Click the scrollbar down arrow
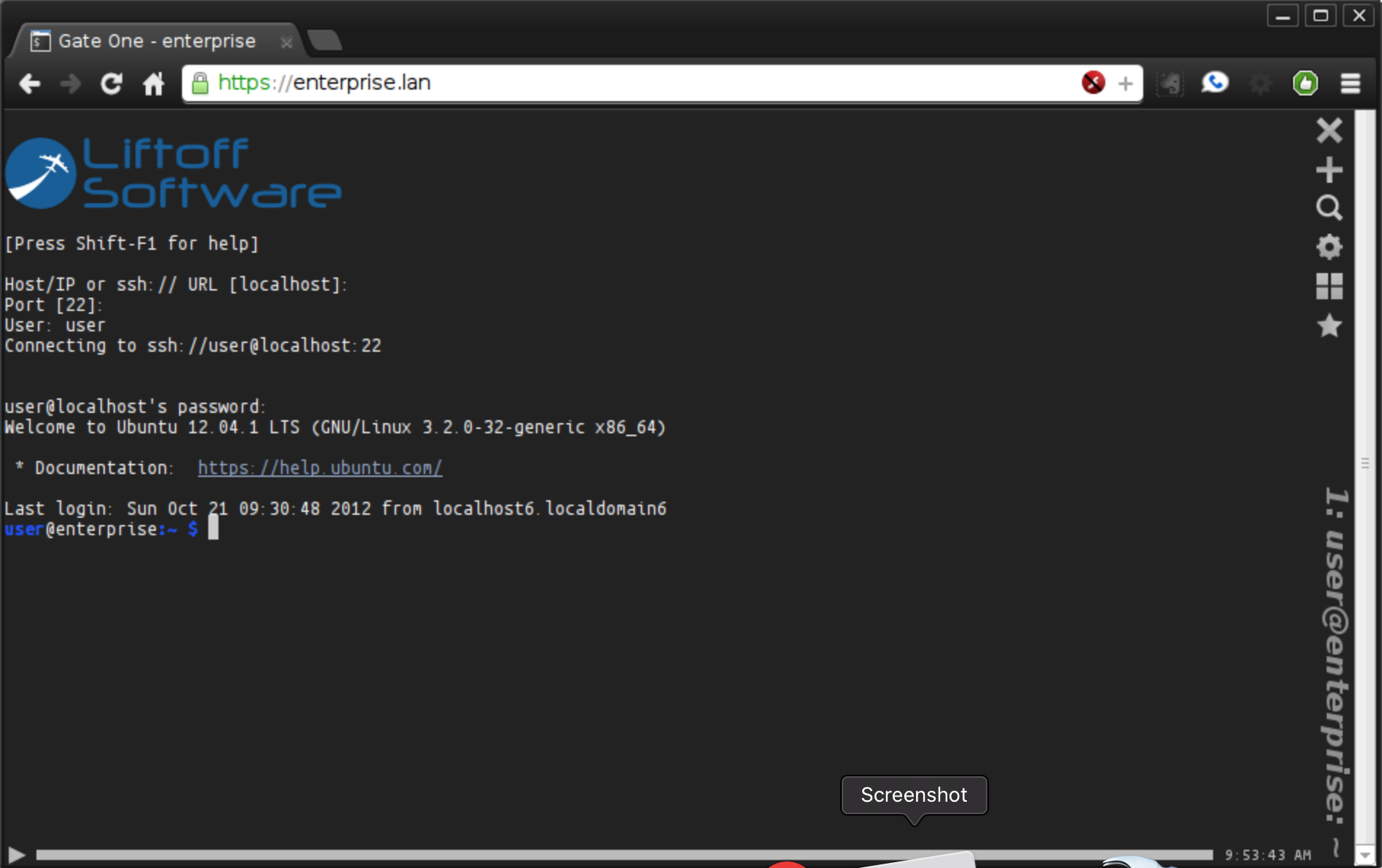1382x868 pixels. coord(1365,856)
